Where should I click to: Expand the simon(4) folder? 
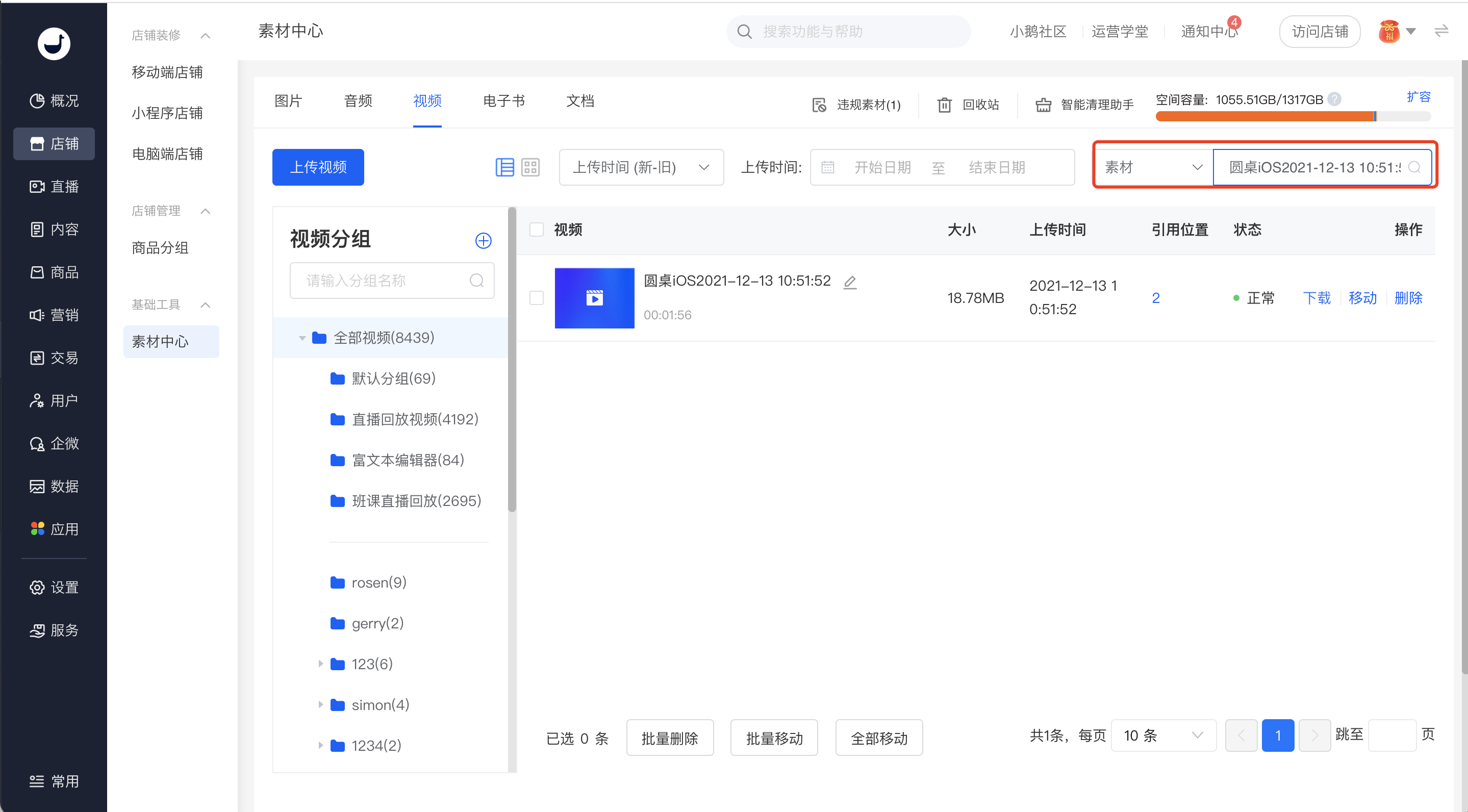320,704
